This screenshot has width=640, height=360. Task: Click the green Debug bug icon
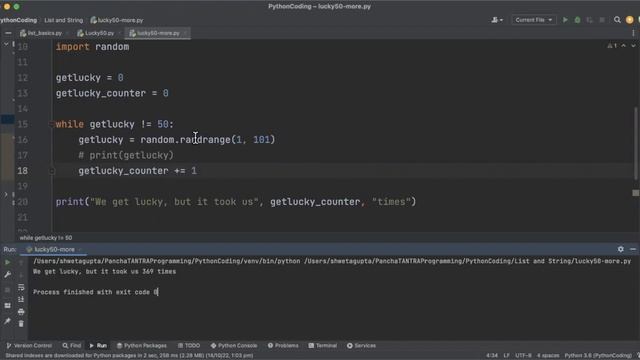point(577,20)
